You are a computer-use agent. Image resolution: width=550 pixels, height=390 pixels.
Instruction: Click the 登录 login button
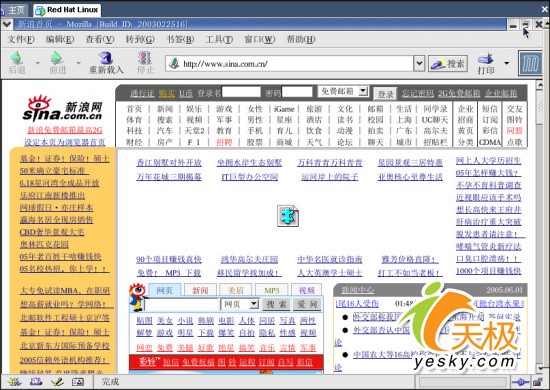point(385,94)
